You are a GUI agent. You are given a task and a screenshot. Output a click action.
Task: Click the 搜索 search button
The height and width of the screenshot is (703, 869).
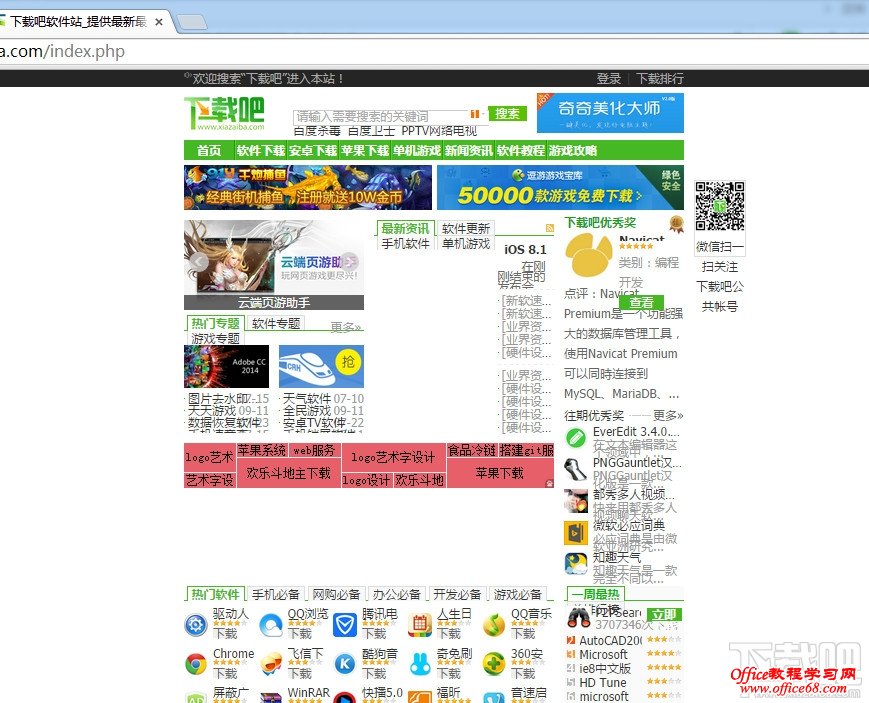[507, 114]
